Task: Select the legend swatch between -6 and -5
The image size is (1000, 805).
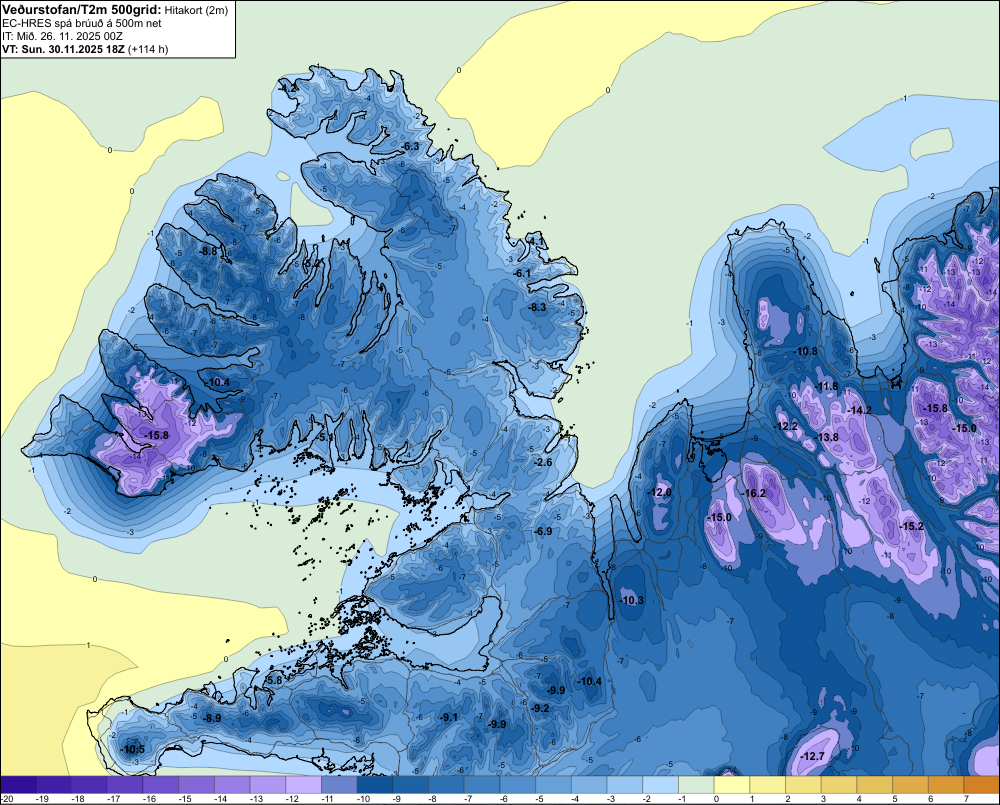Action: click(x=518, y=785)
